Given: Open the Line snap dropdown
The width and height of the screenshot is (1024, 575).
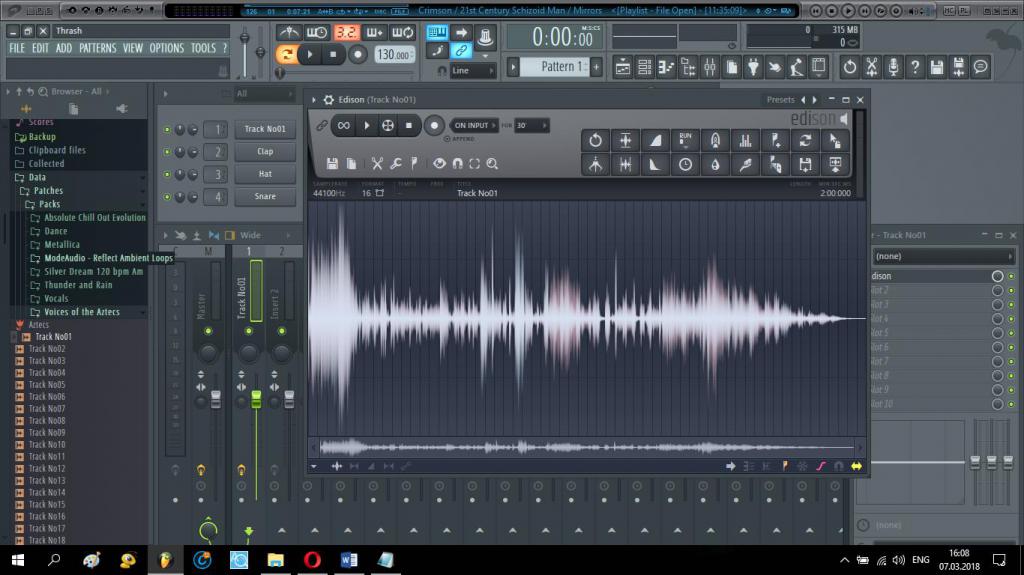Looking at the screenshot, I should click(472, 71).
